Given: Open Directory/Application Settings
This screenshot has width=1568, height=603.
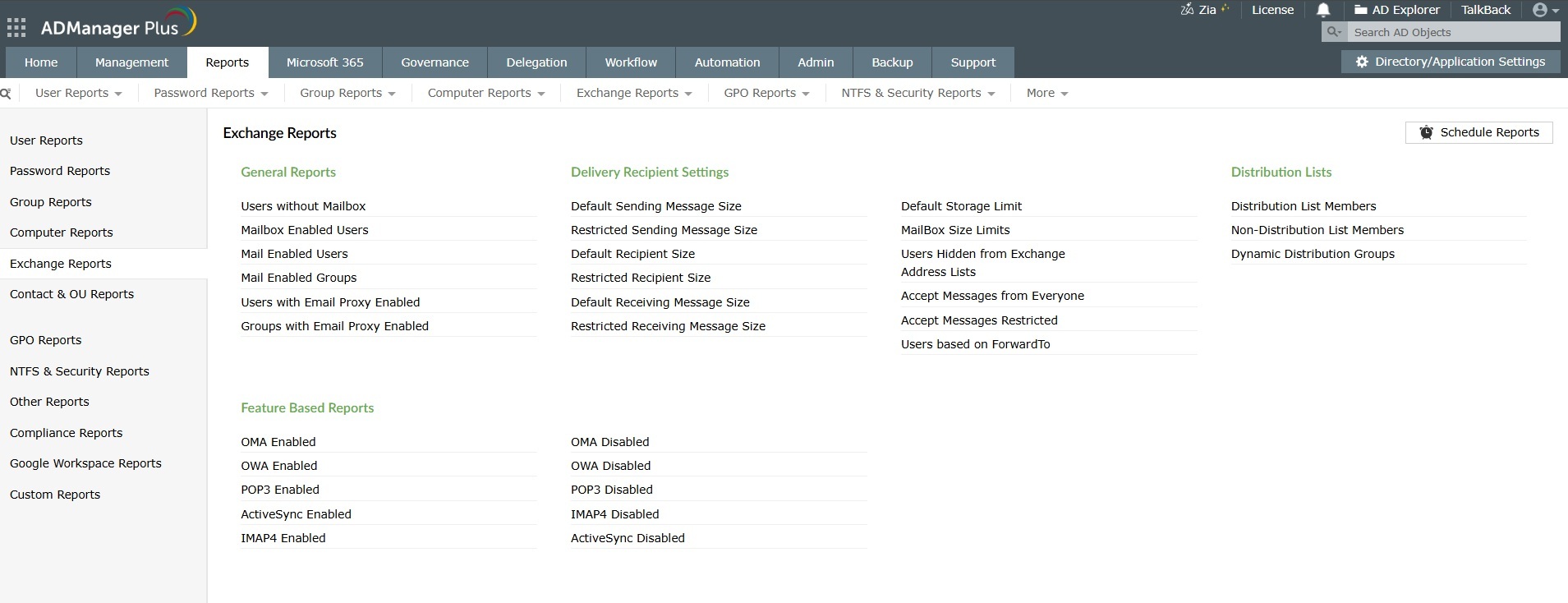Looking at the screenshot, I should [1451, 62].
